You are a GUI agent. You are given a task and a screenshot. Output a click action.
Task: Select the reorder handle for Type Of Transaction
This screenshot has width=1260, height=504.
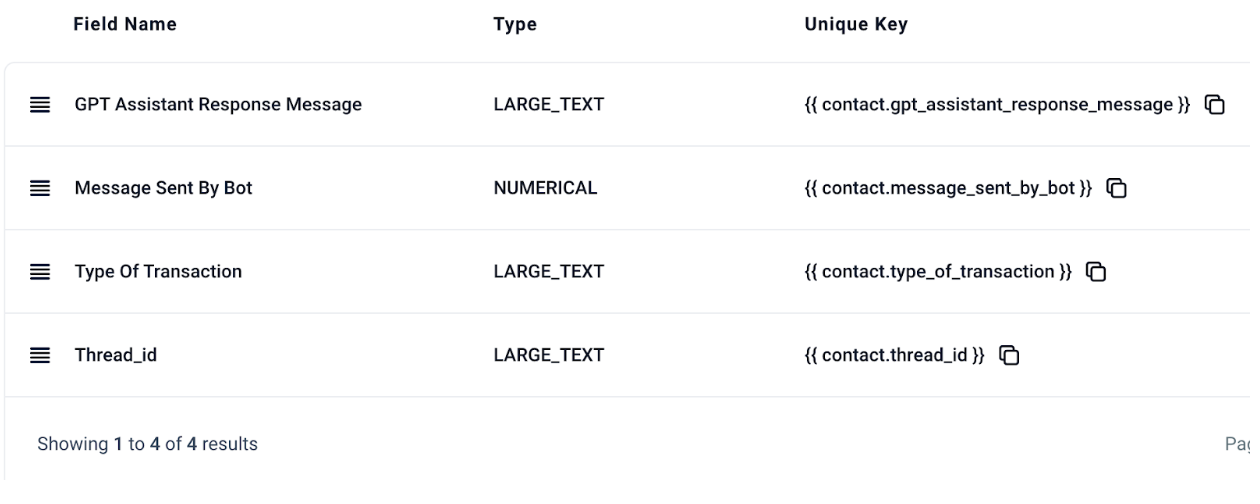(38, 271)
